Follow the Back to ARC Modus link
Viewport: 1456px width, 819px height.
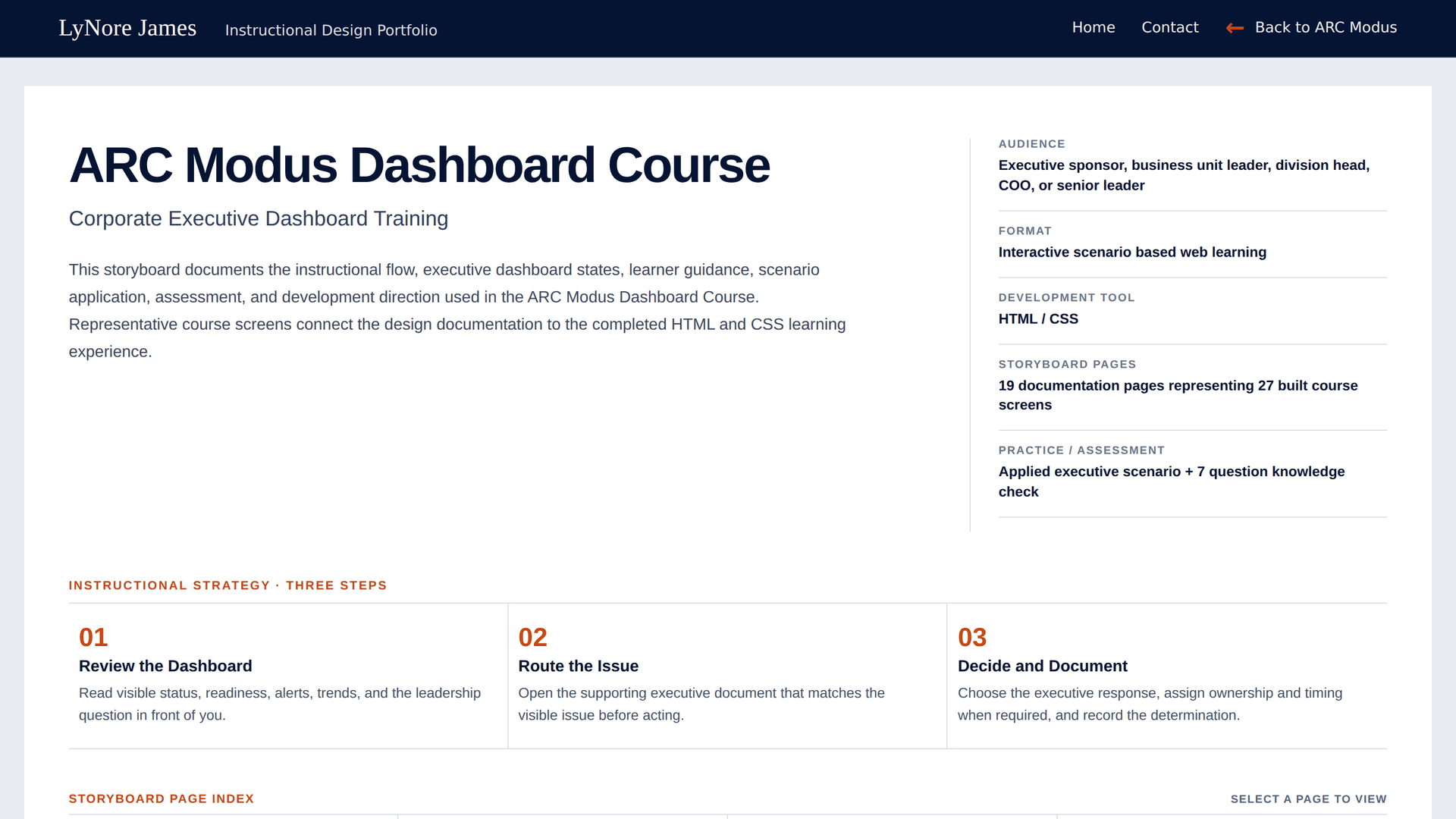[1312, 27]
